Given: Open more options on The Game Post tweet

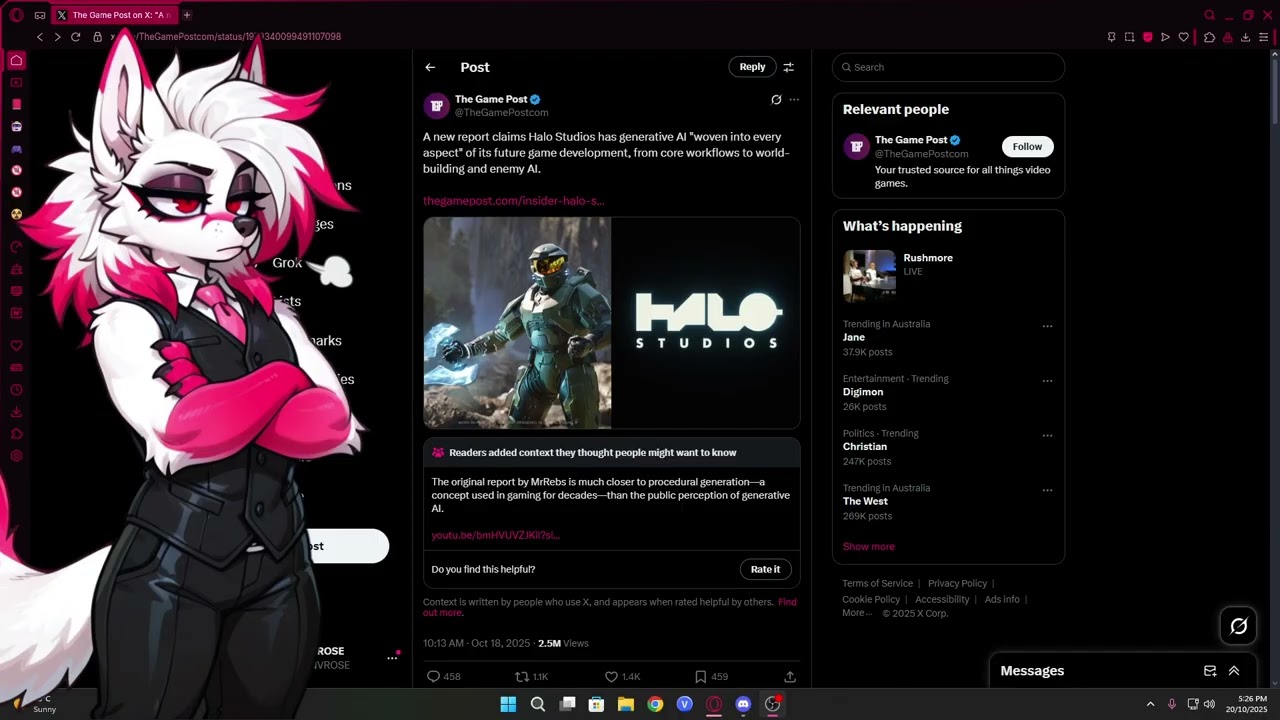Looking at the screenshot, I should [794, 99].
